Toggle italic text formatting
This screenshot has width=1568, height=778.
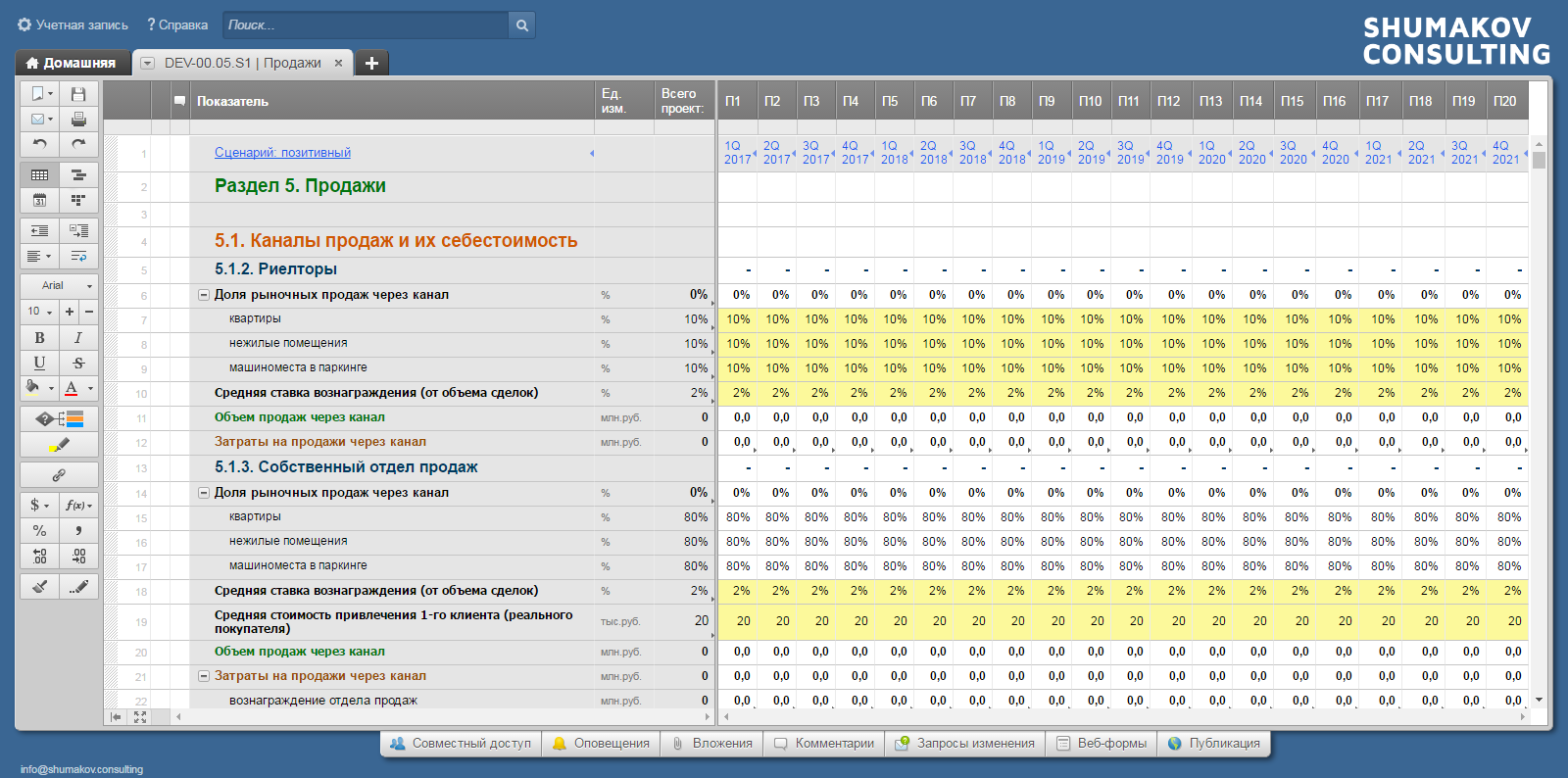coord(78,337)
